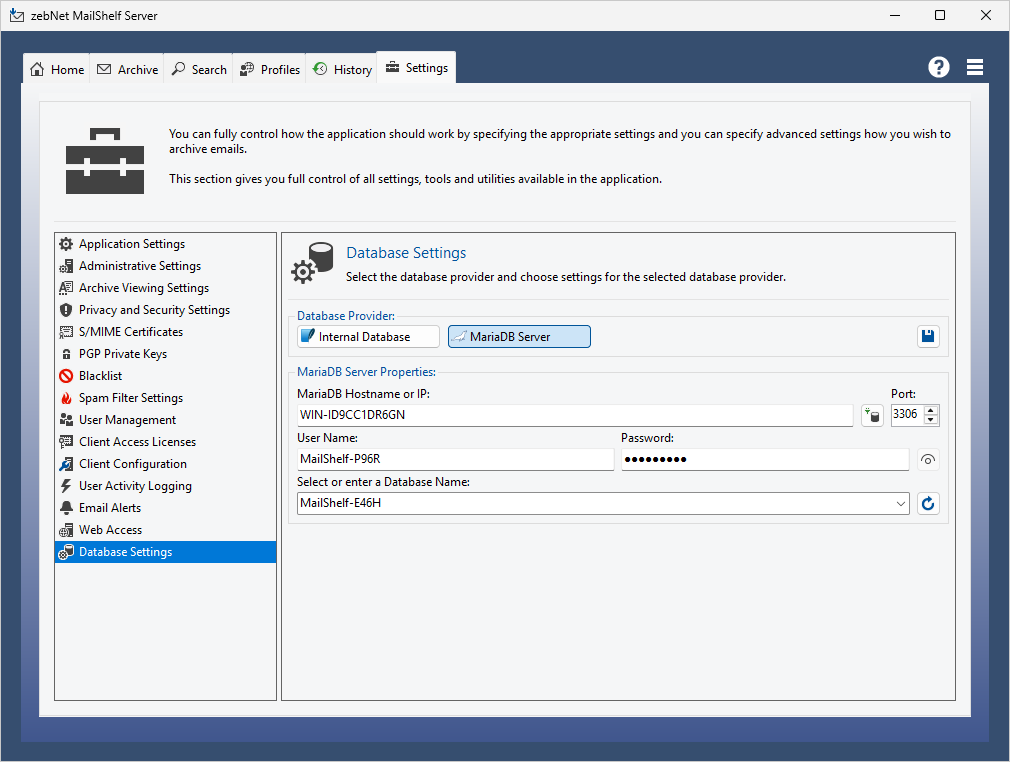Open Email Alerts settings in sidebar
Screen dimensions: 1010x762
tap(110, 508)
